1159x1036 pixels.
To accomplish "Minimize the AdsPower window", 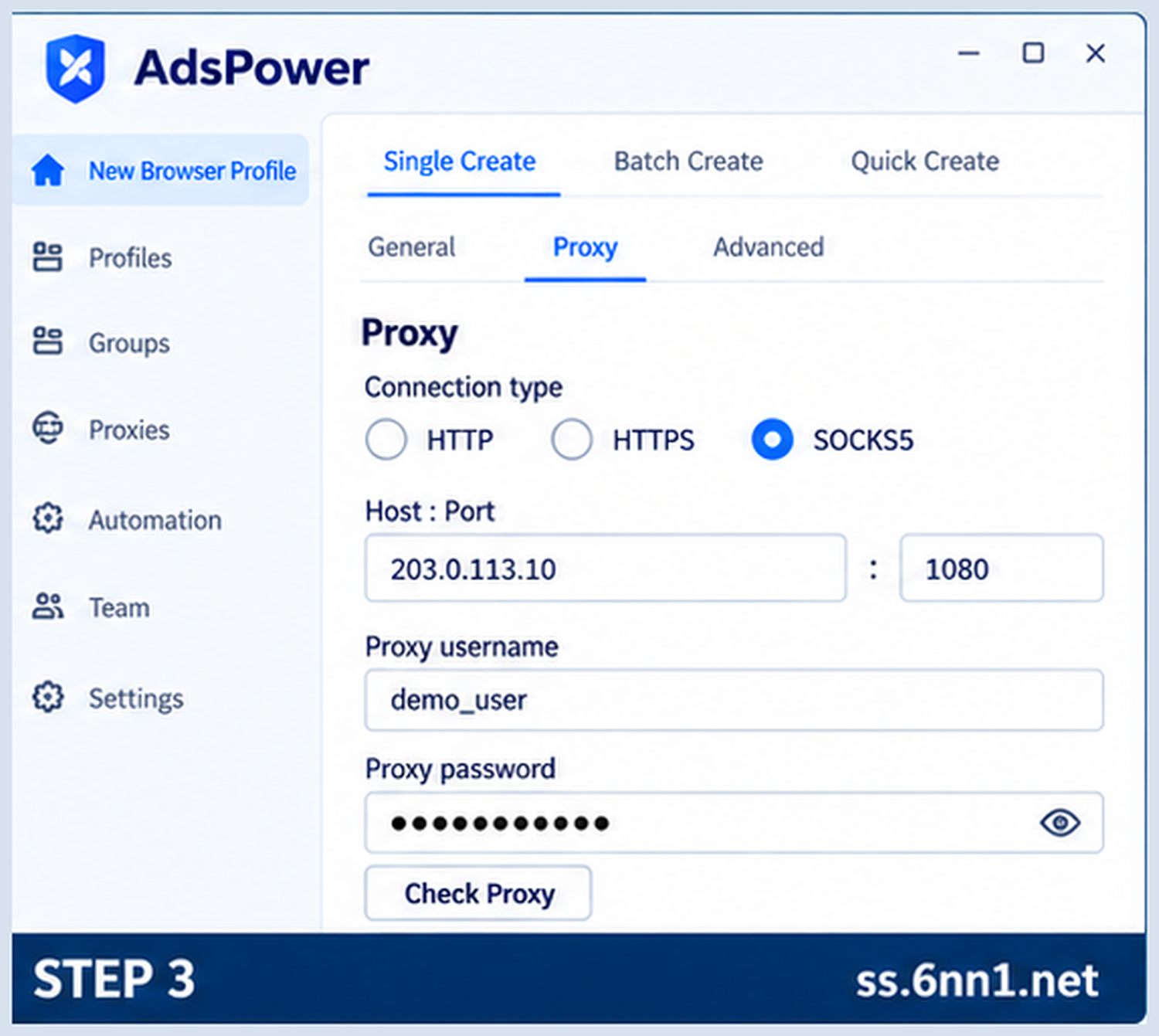I will pyautogui.click(x=969, y=53).
